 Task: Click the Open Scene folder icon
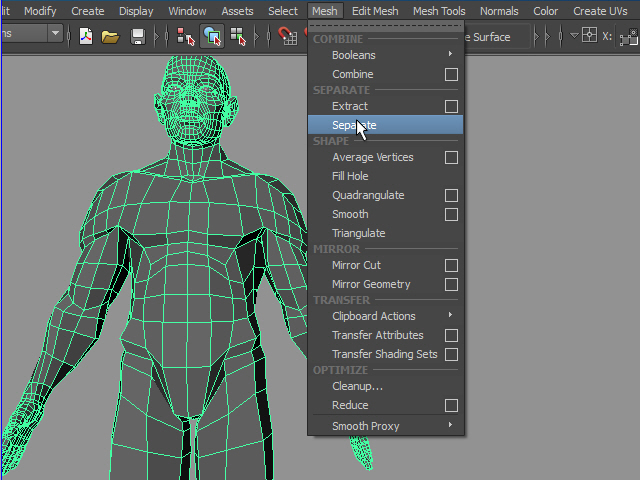tap(111, 36)
